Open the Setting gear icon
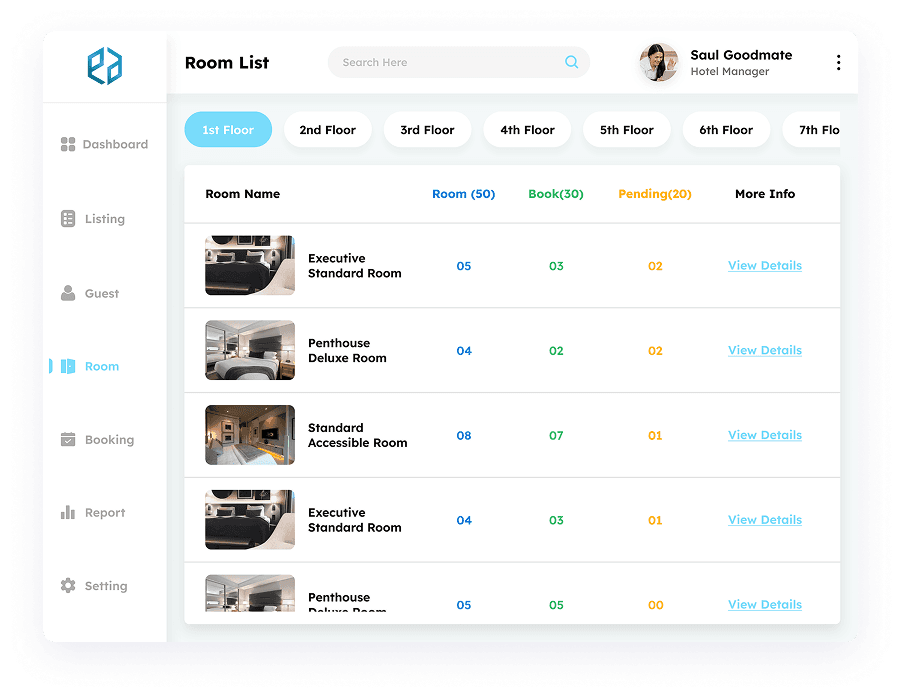The width and height of the screenshot is (901, 697). (x=66, y=585)
